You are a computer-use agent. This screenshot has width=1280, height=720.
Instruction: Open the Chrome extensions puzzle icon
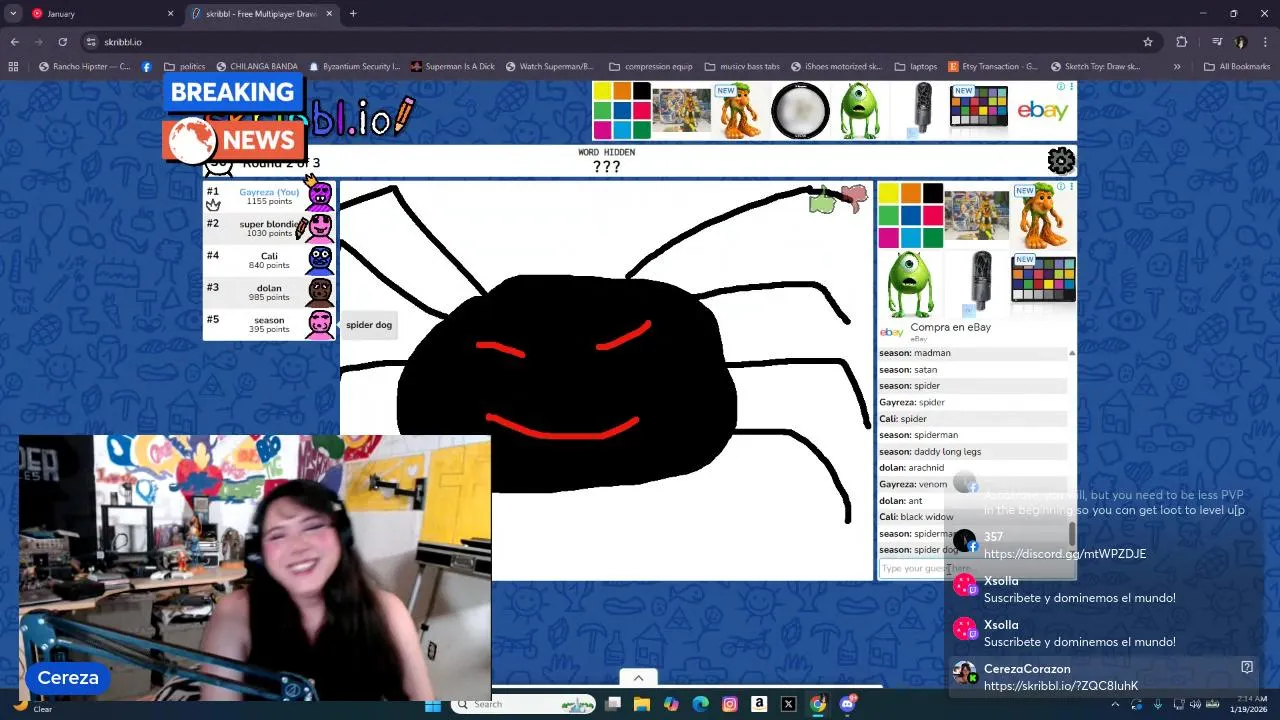[1181, 42]
